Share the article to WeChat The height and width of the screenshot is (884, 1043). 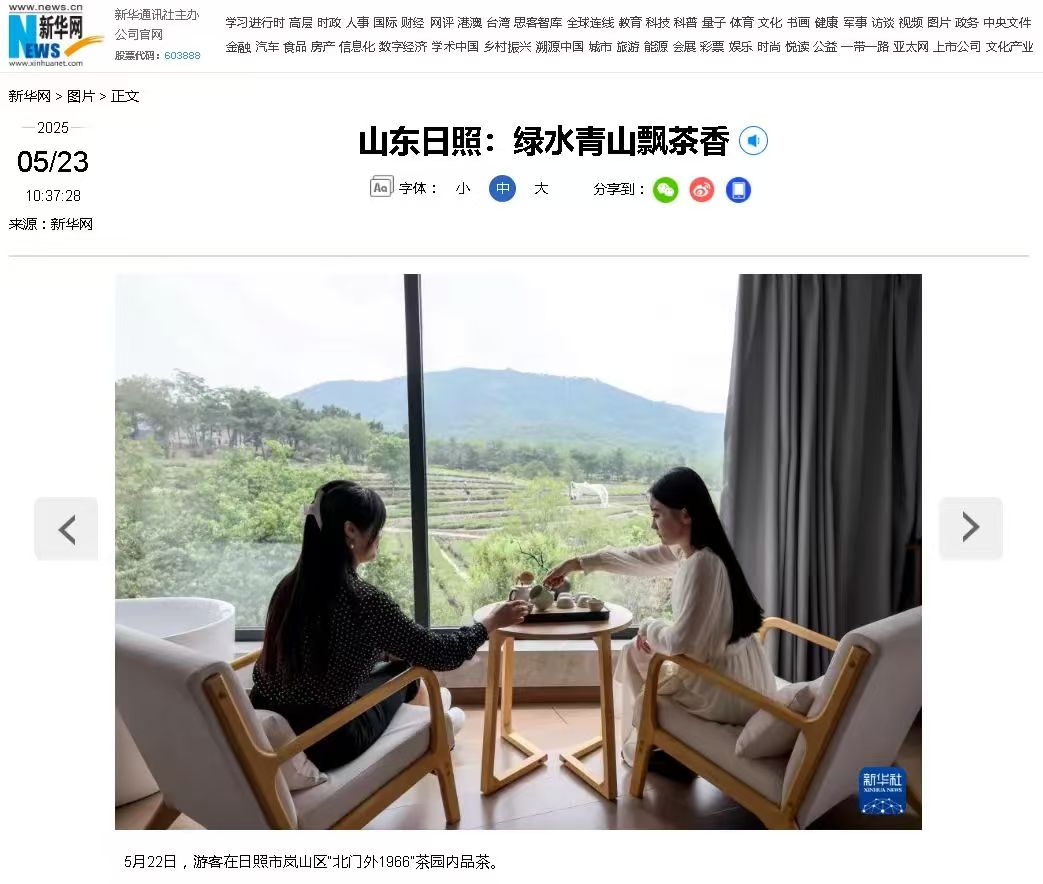(665, 190)
